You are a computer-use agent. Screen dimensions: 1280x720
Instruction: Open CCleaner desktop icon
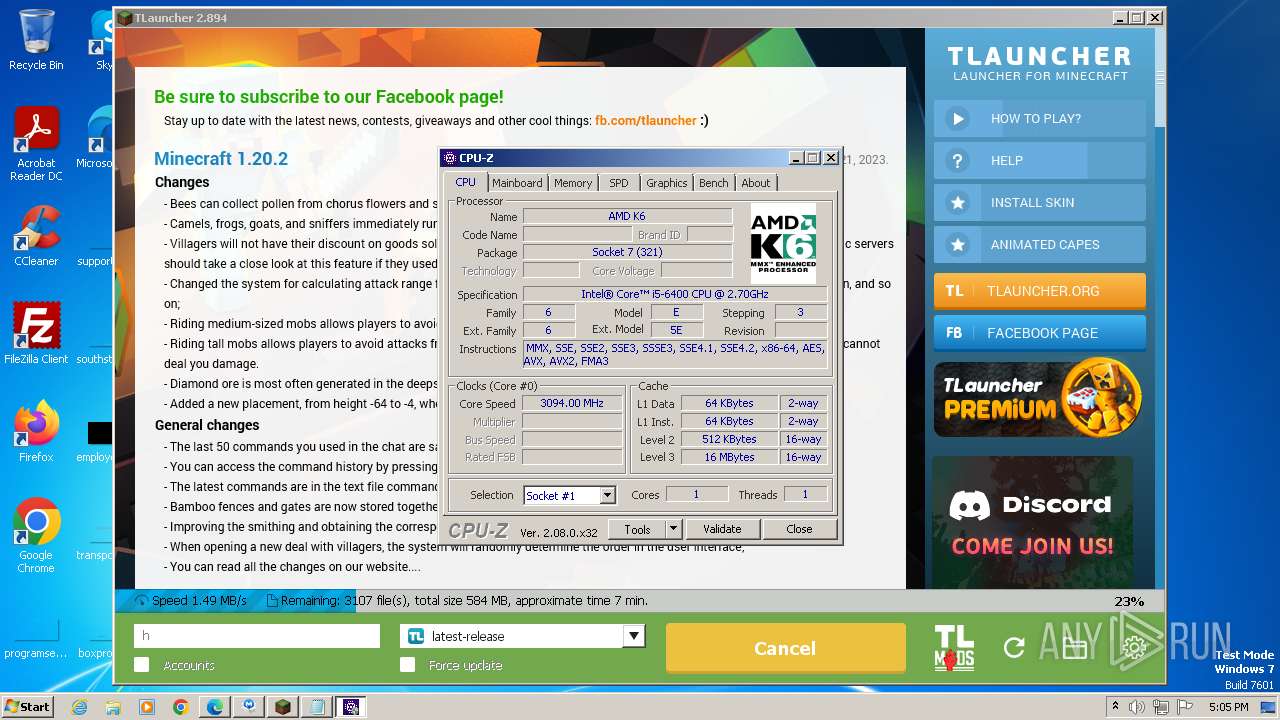(36, 236)
